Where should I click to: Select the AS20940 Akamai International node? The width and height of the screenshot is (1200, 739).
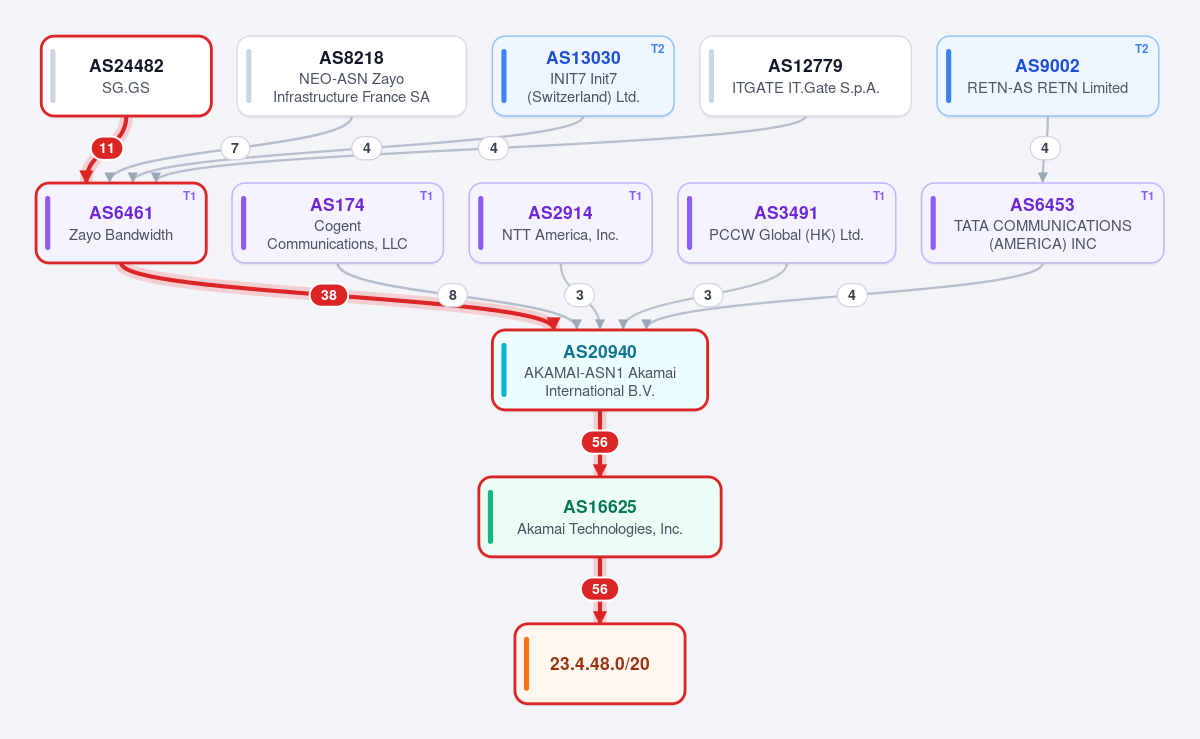[x=600, y=370]
